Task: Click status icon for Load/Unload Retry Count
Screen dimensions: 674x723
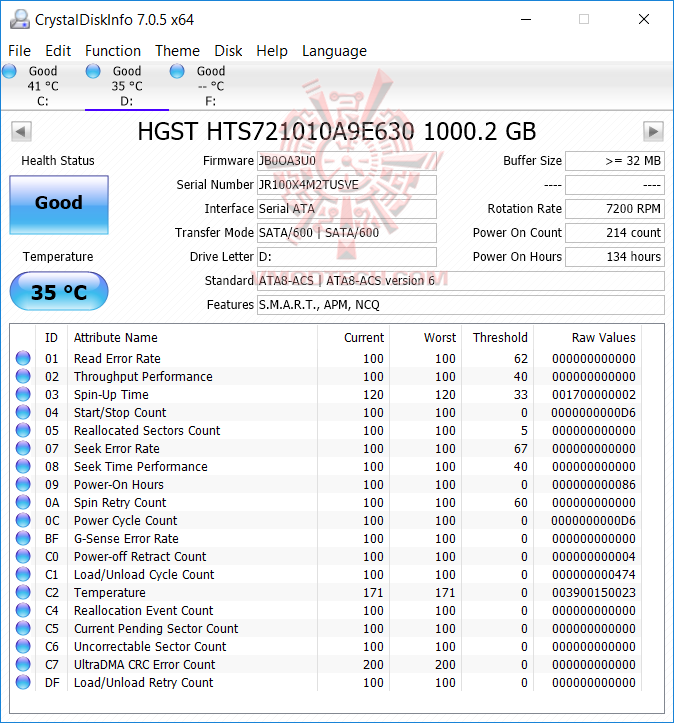Action: coord(23,682)
